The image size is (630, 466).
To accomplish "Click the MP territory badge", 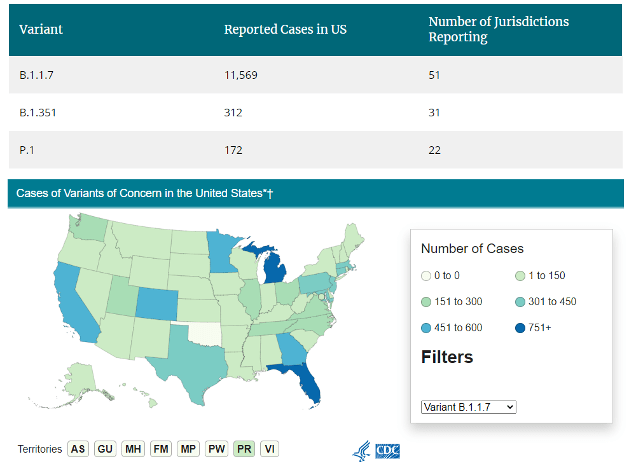I will tap(187, 450).
